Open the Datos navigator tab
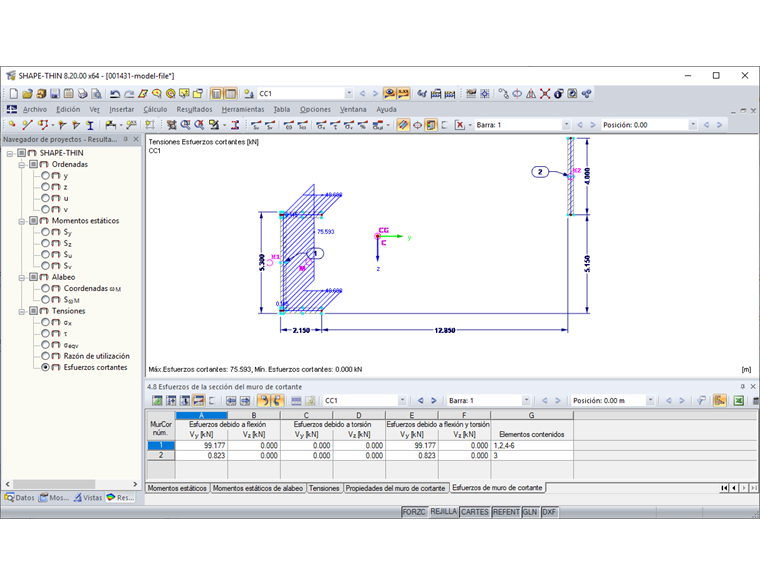This screenshot has width=760, height=585. 20,497
